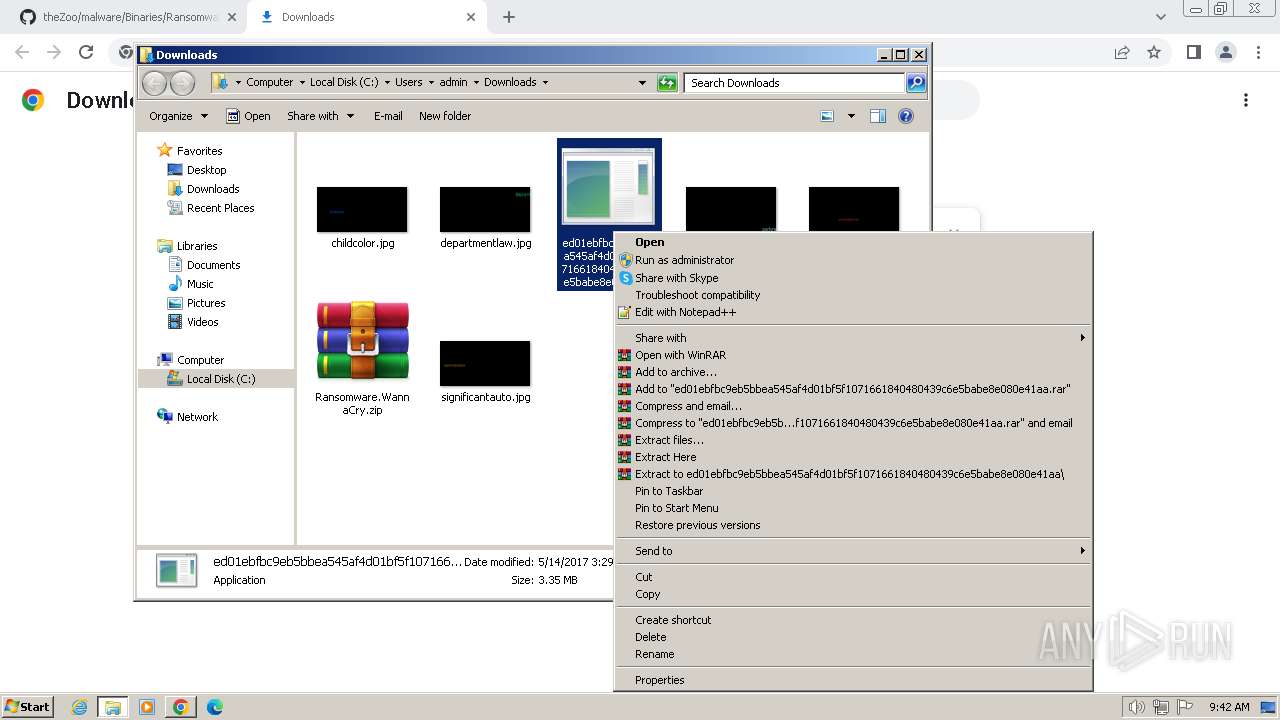This screenshot has height=720, width=1280.
Task: Click the volume speaker tray icon
Action: pyautogui.click(x=1136, y=707)
